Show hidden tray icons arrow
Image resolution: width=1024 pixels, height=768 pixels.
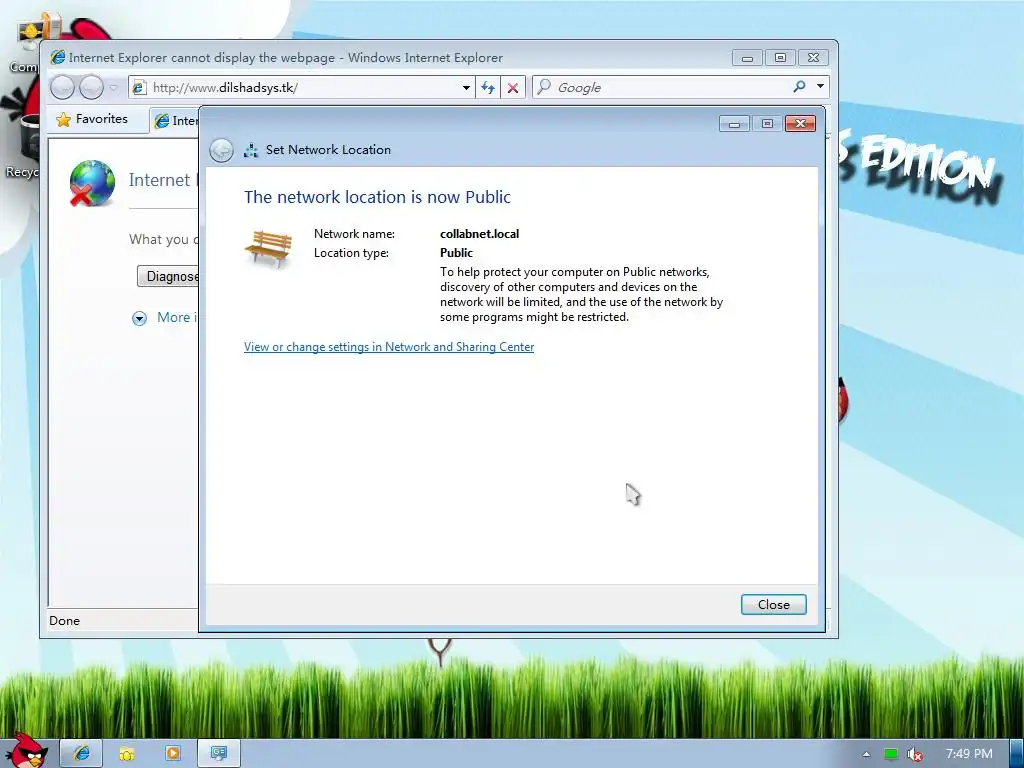(x=866, y=754)
